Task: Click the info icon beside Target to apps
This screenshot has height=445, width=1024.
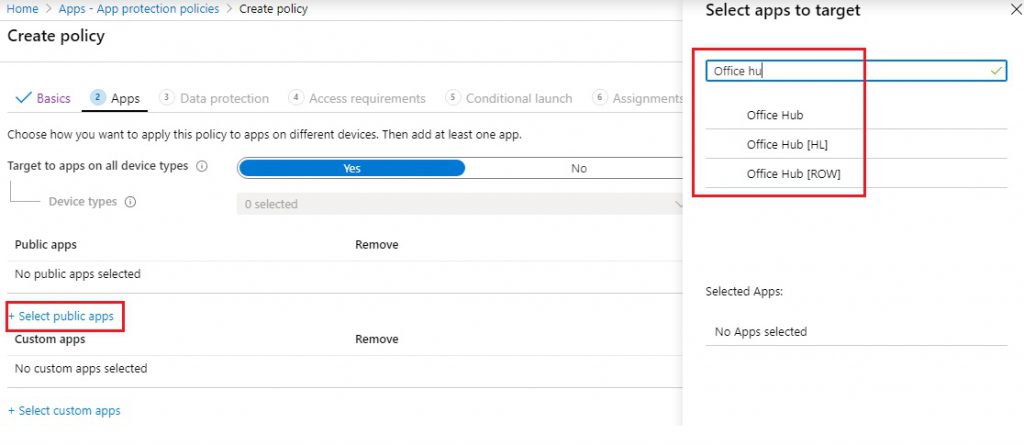Action: (x=203, y=167)
